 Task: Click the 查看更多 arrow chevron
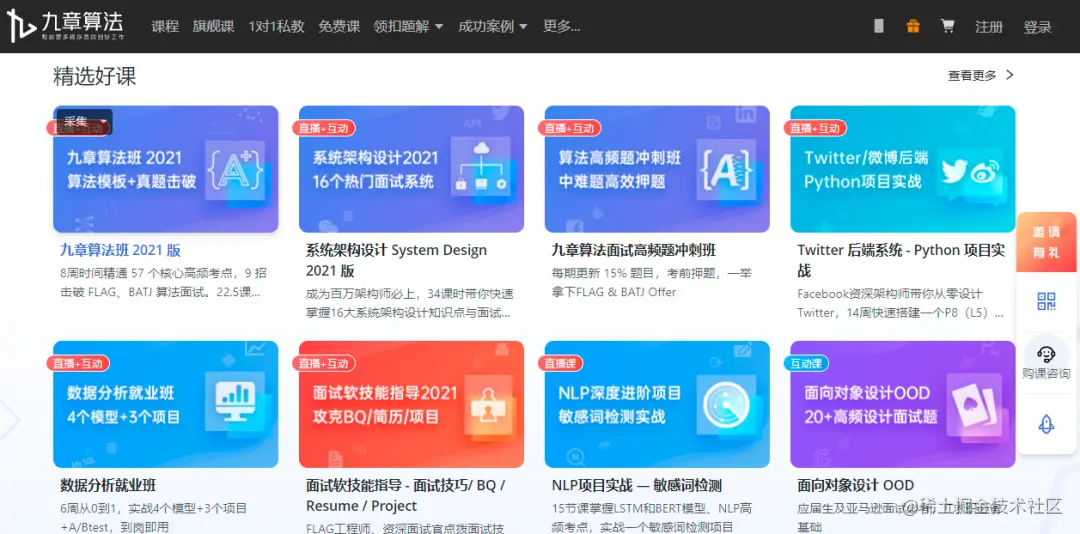[1010, 75]
